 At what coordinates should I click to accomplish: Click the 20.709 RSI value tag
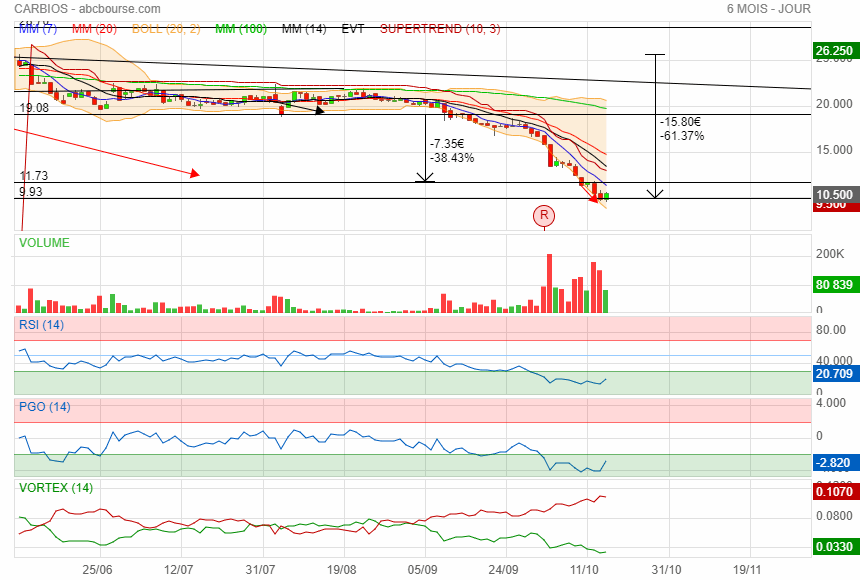[834, 374]
